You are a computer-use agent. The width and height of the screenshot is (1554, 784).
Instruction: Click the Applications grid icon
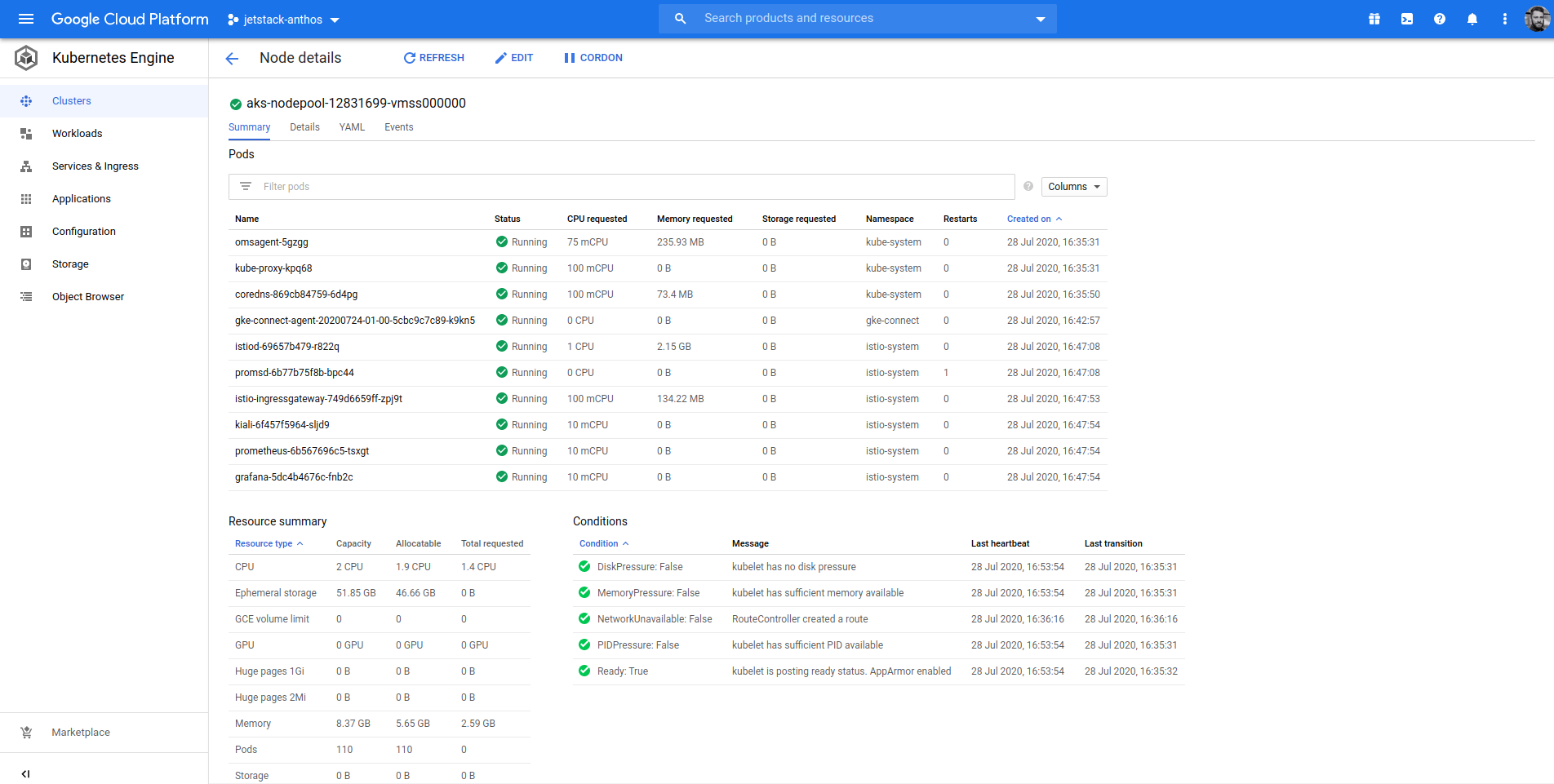tap(26, 199)
